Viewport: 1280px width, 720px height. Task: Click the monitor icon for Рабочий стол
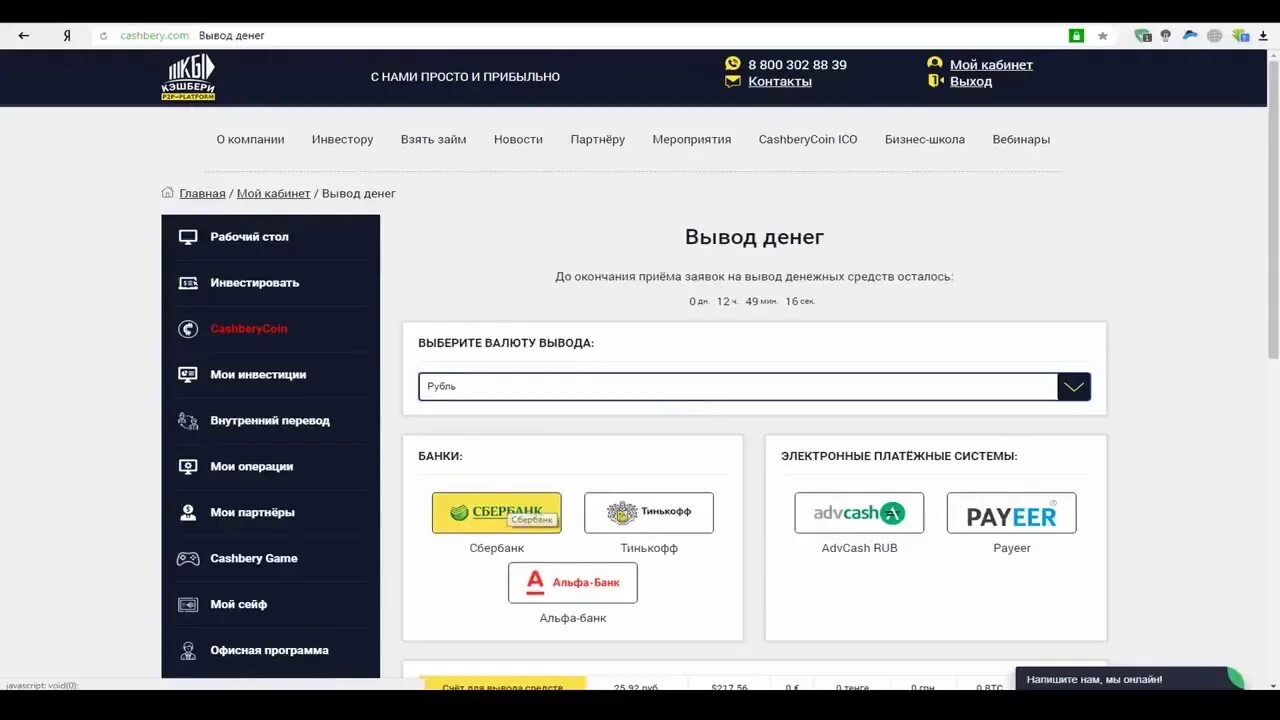tap(188, 237)
